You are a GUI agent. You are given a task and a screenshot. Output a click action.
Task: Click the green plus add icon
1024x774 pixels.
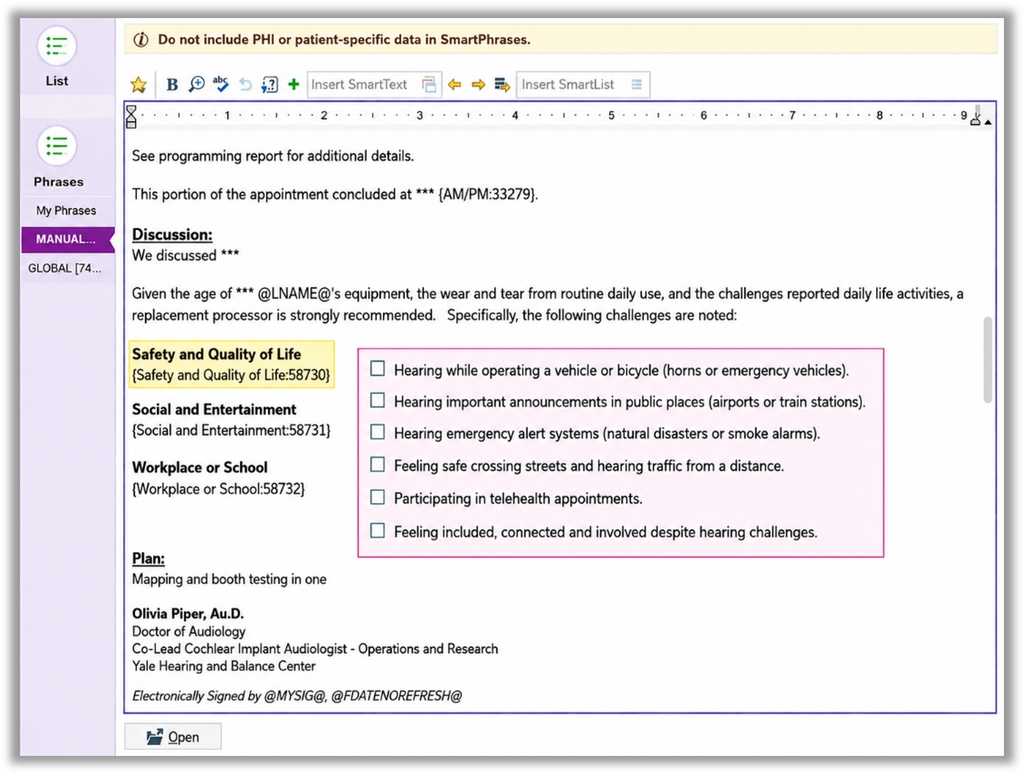(293, 84)
